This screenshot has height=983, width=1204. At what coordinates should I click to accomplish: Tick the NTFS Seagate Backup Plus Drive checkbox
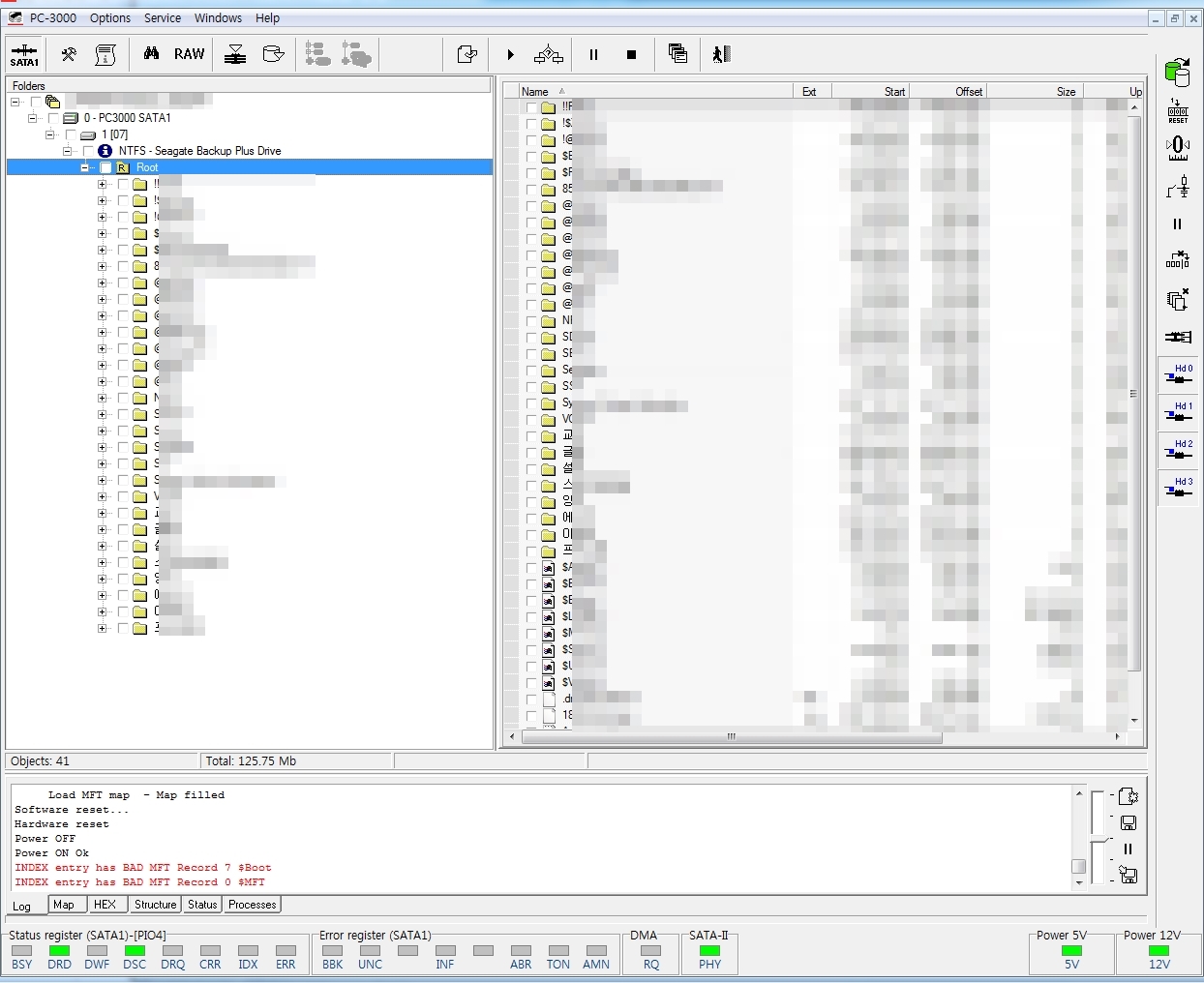coord(88,152)
